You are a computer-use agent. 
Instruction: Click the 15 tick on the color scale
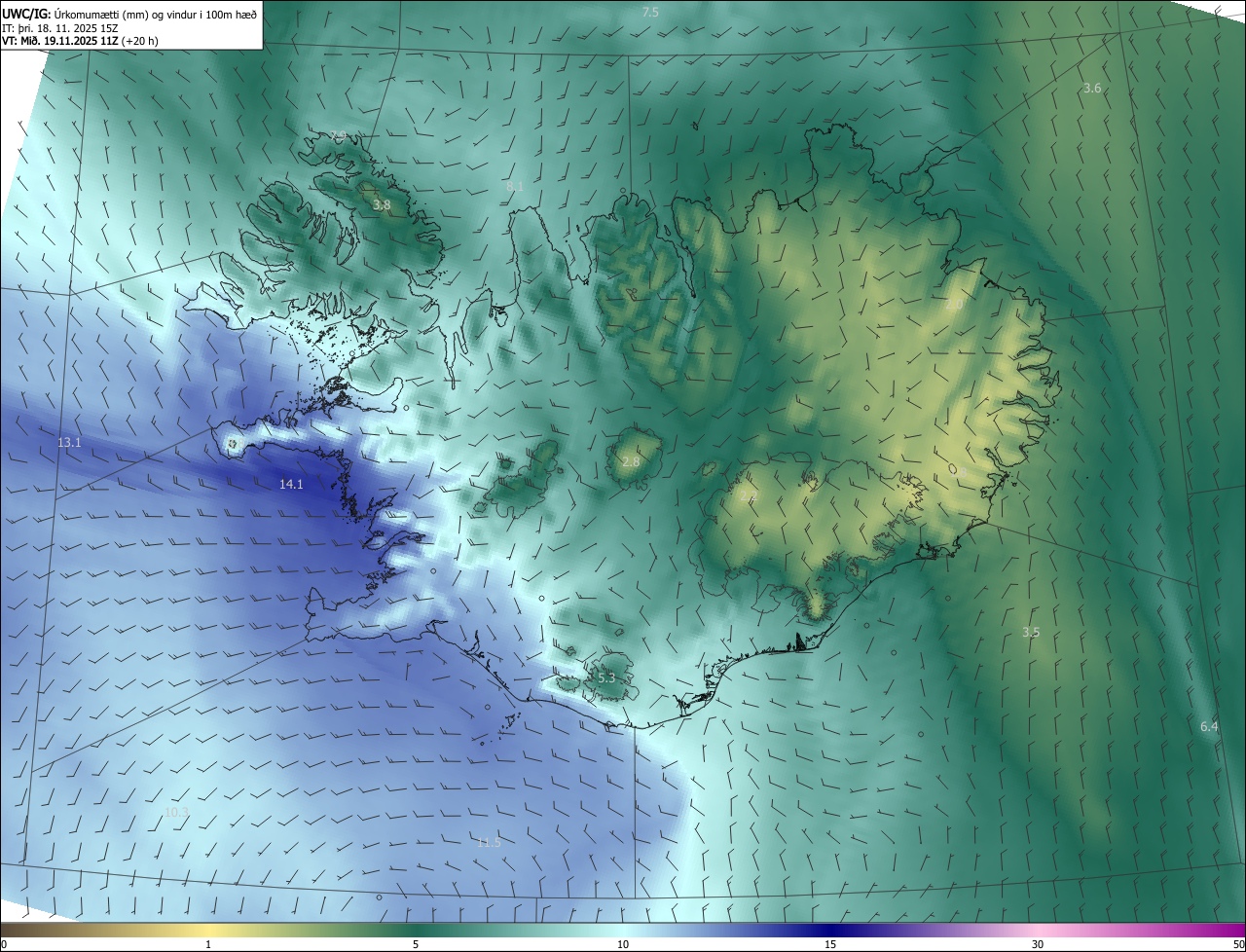830,944
